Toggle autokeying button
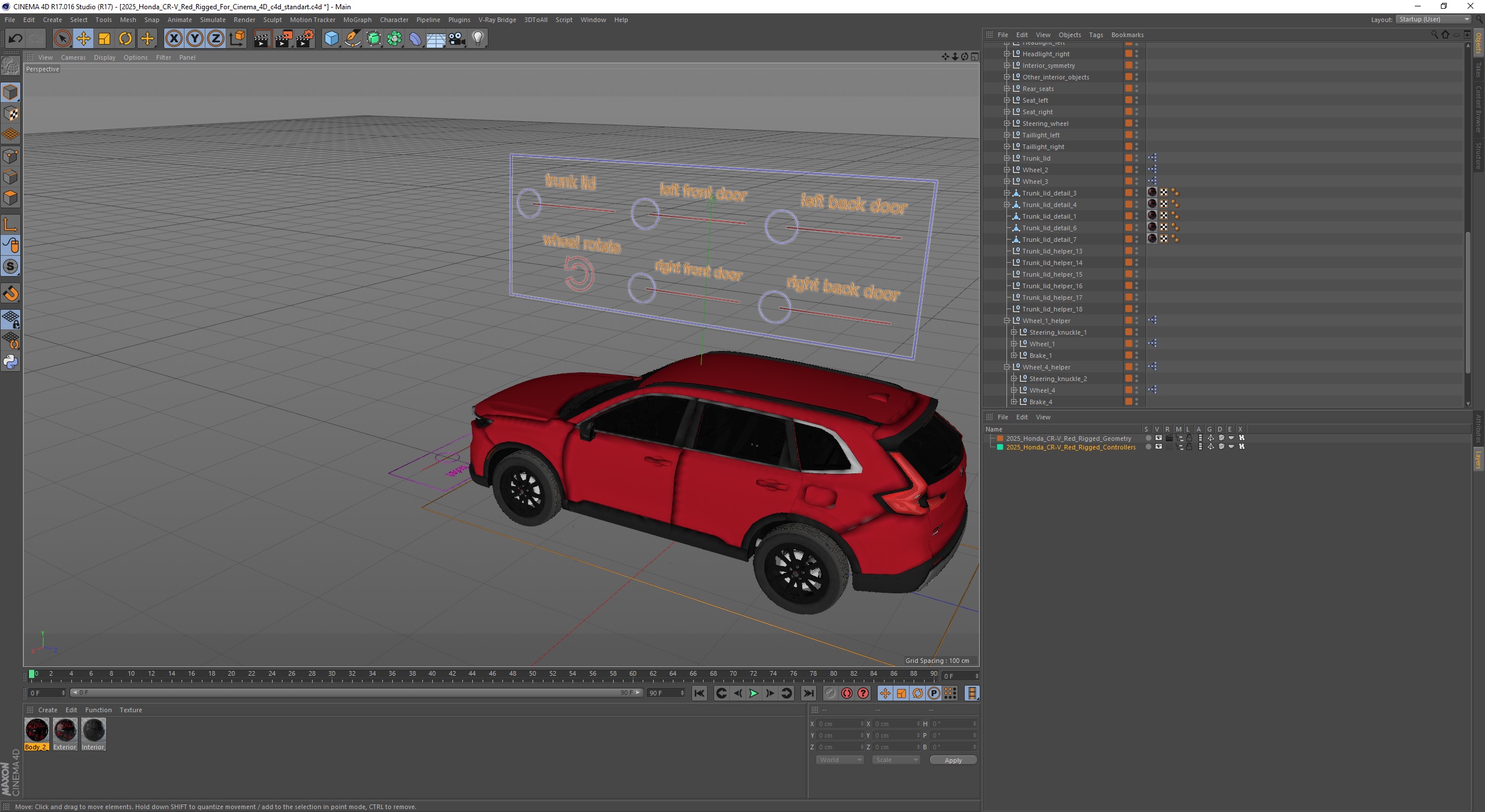The width and height of the screenshot is (1485, 812). [847, 693]
